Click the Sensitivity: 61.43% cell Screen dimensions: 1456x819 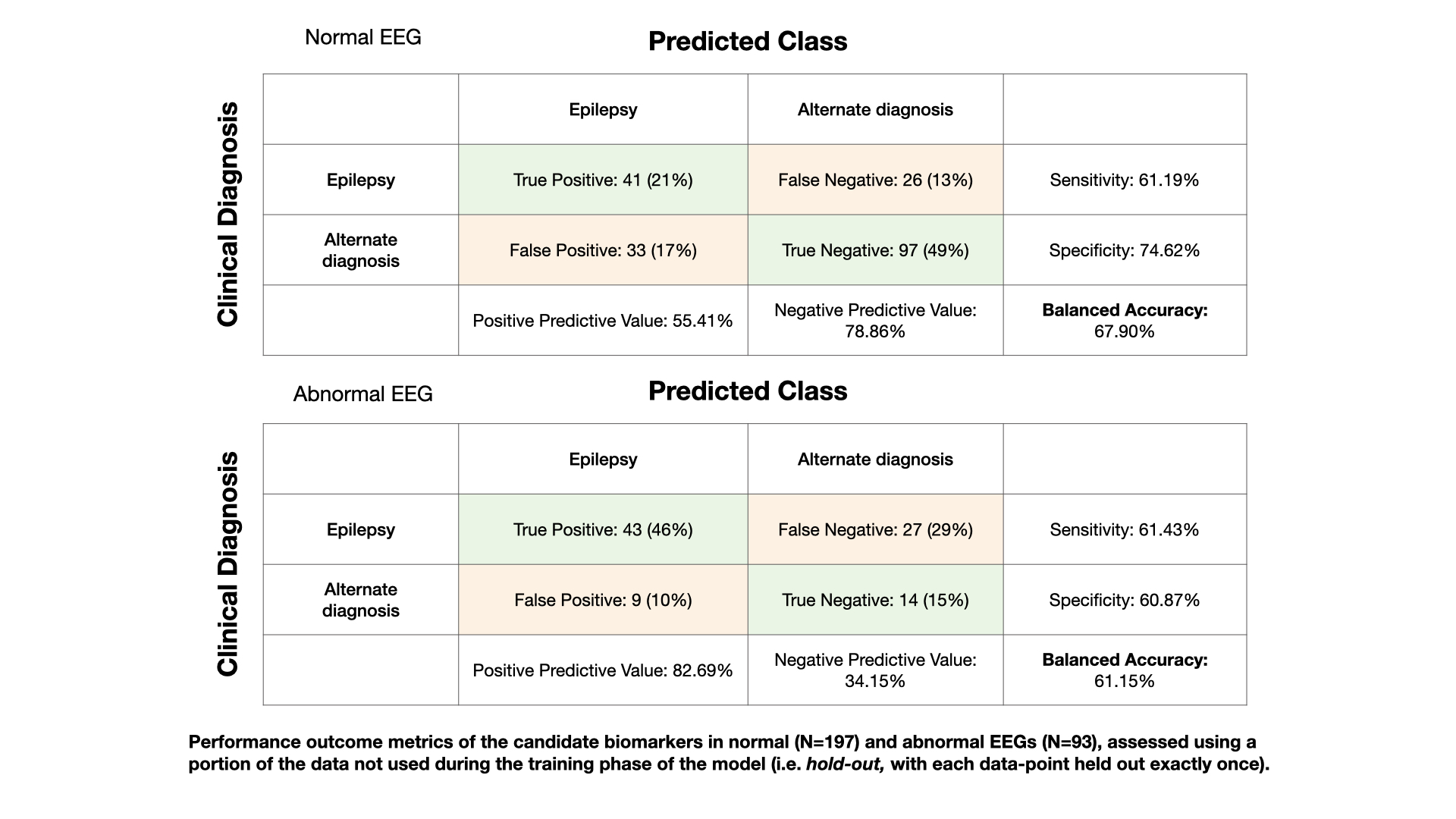(x=1124, y=529)
